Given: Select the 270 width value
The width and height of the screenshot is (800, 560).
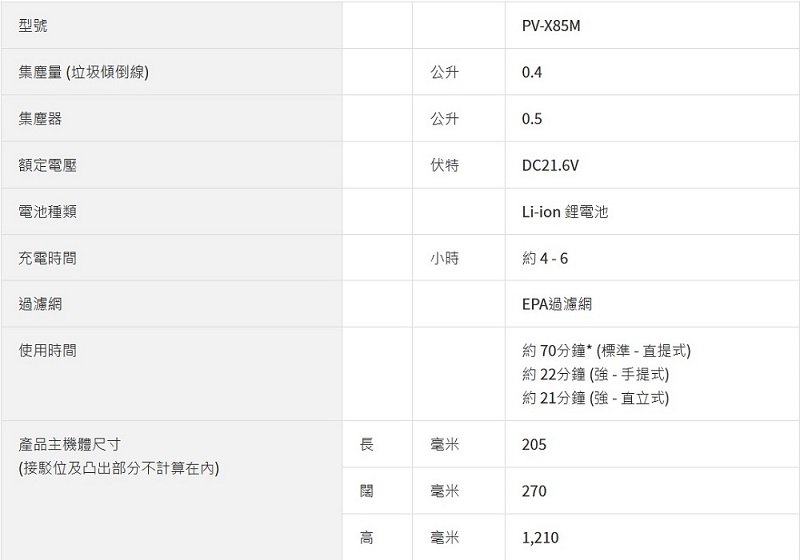Looking at the screenshot, I should click(534, 491).
